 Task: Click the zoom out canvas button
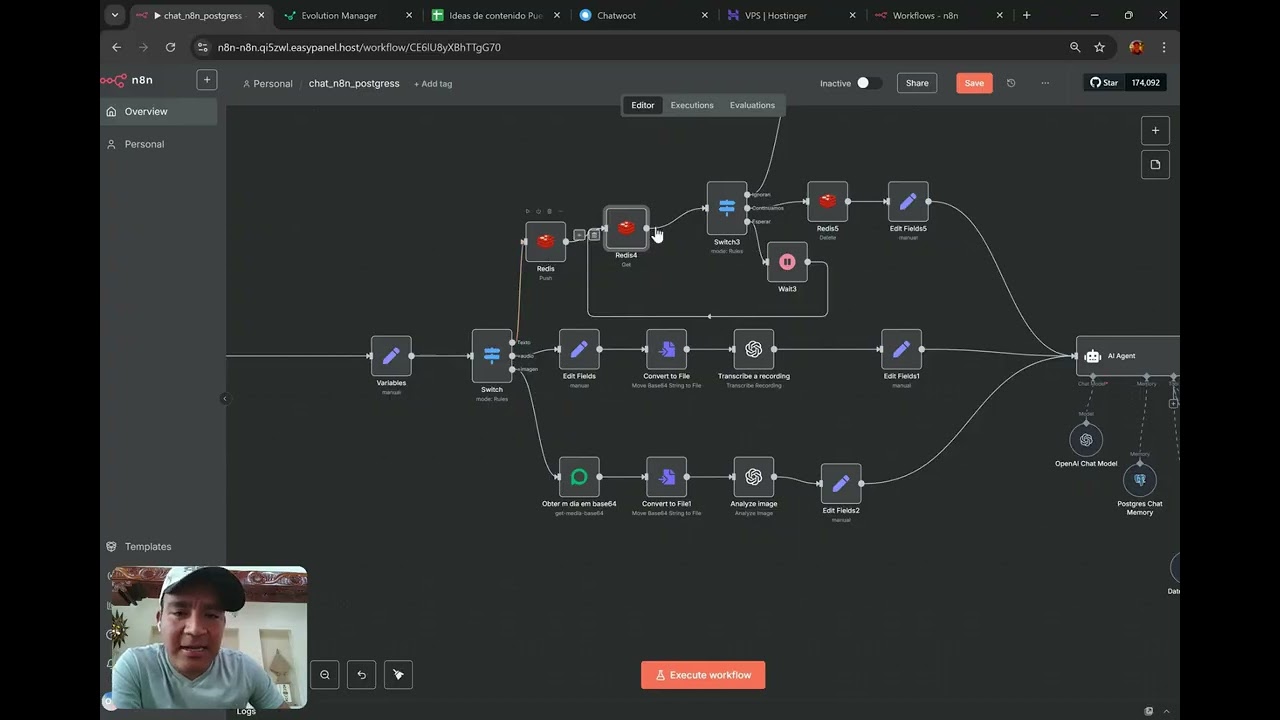[x=325, y=675]
